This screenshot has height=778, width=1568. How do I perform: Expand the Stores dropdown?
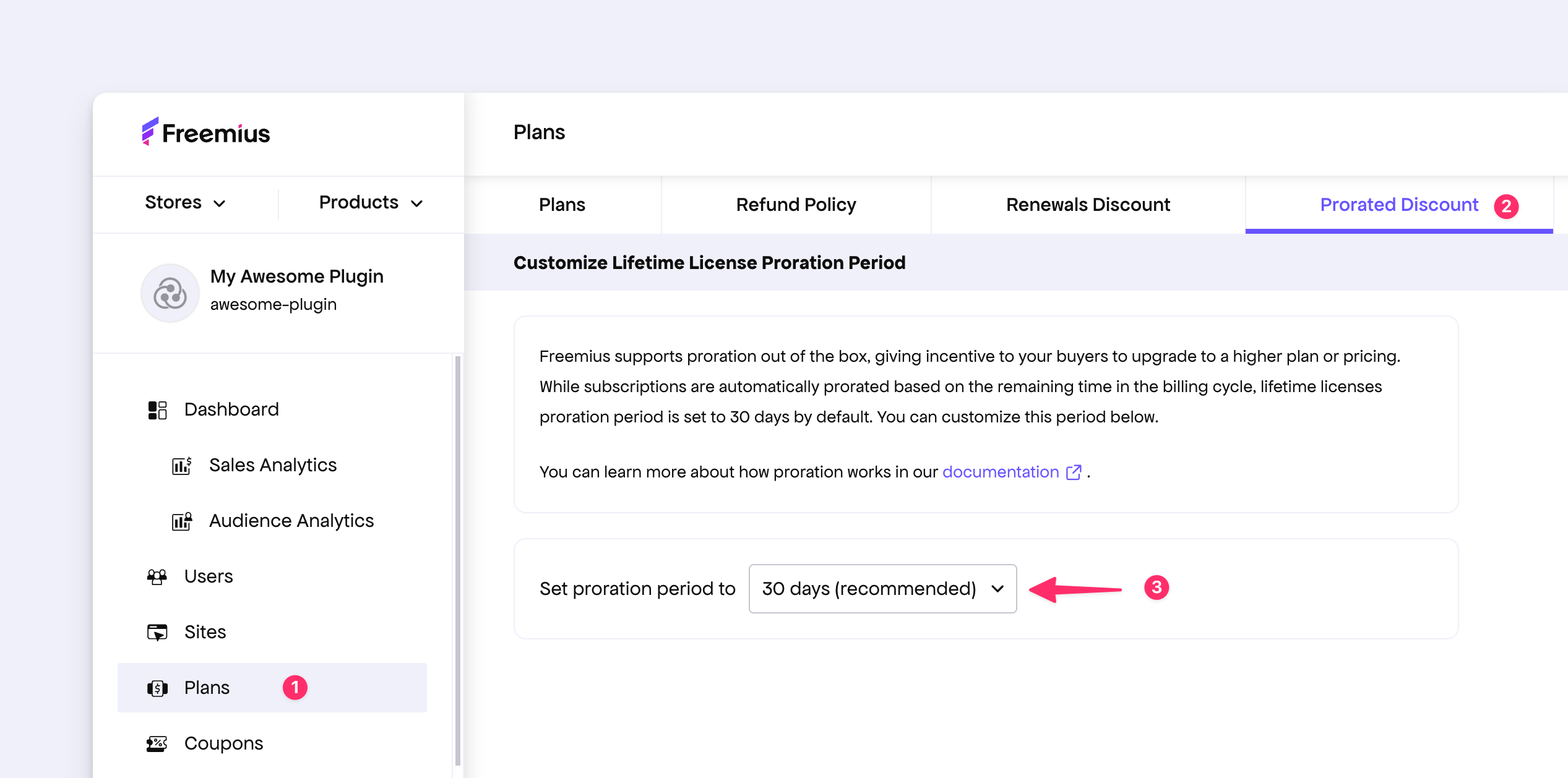[185, 203]
